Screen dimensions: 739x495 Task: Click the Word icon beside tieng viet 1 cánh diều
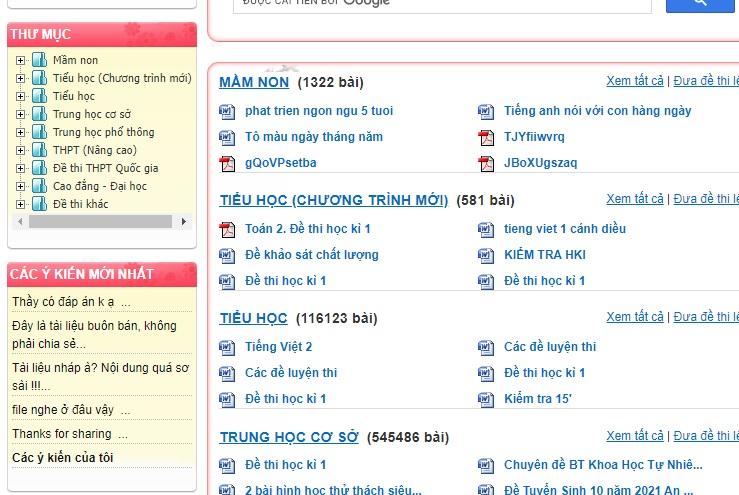486,230
